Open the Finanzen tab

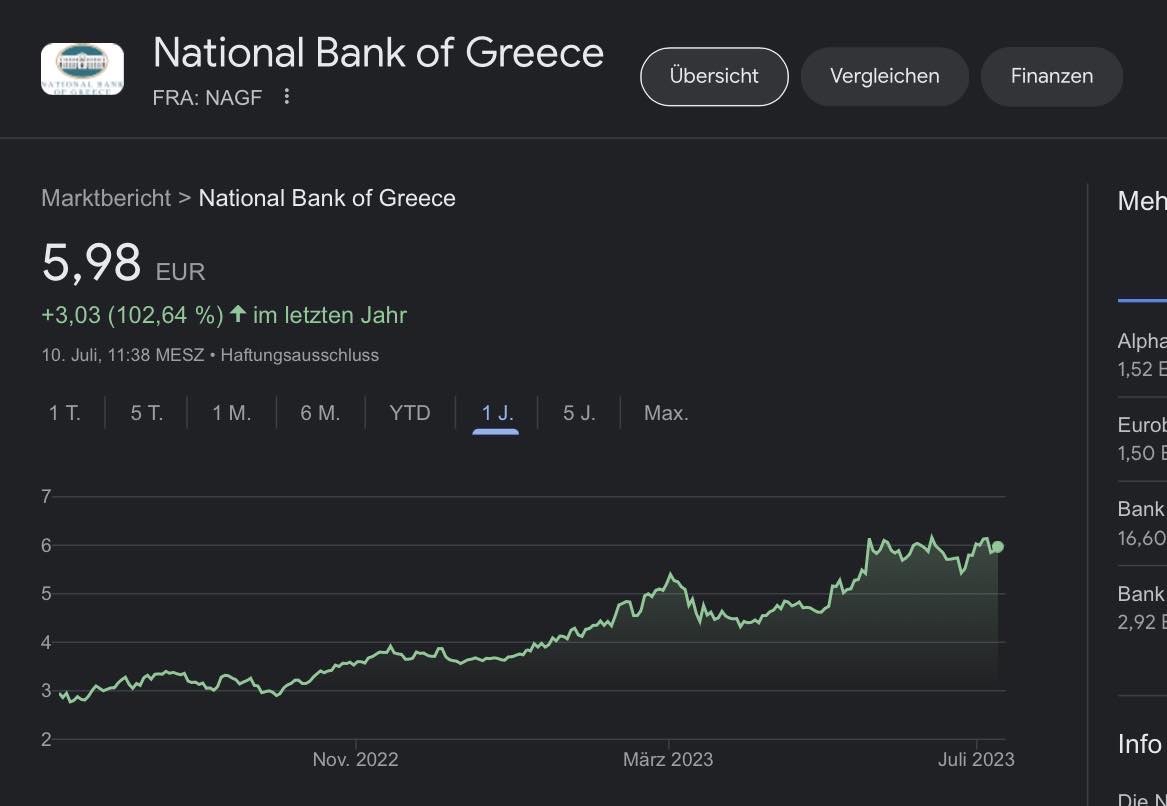[x=1051, y=76]
